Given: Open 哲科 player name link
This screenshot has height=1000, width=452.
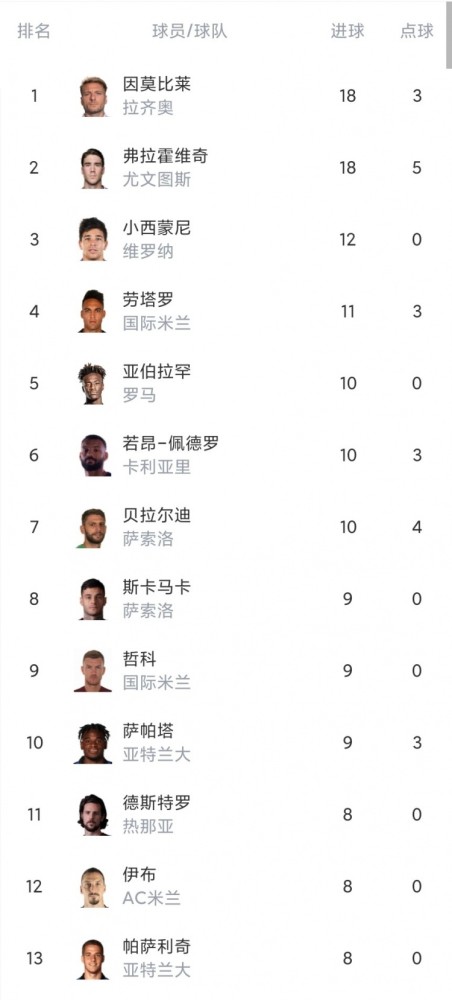Looking at the screenshot, I should [x=140, y=659].
